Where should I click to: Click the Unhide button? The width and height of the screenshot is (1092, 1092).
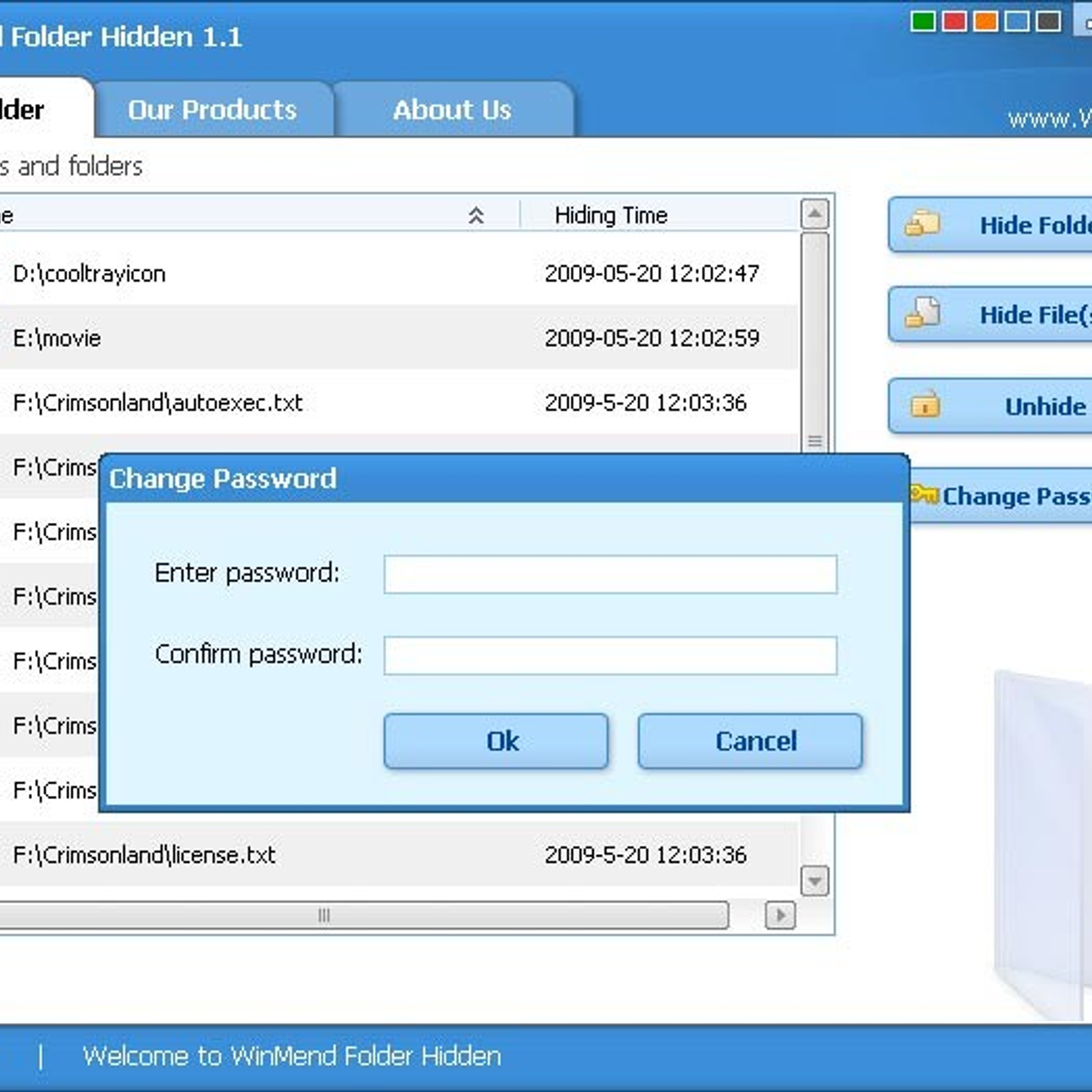tap(990, 406)
